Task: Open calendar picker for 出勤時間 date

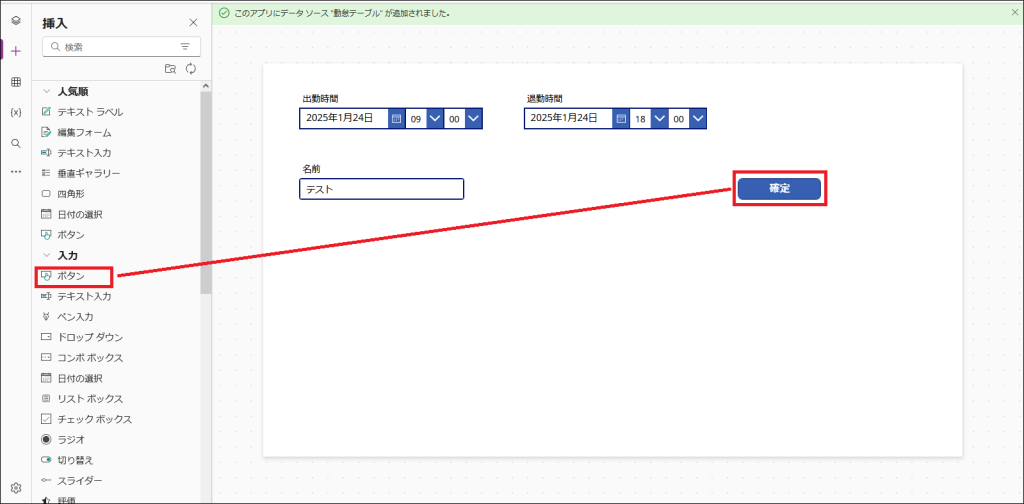Action: click(x=396, y=118)
